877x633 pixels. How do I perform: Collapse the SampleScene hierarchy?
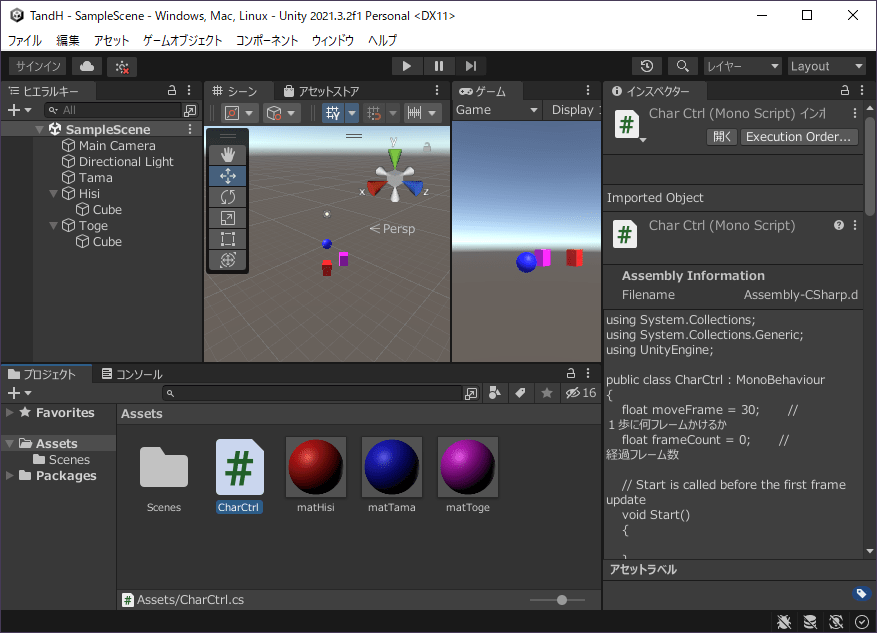(x=39, y=129)
